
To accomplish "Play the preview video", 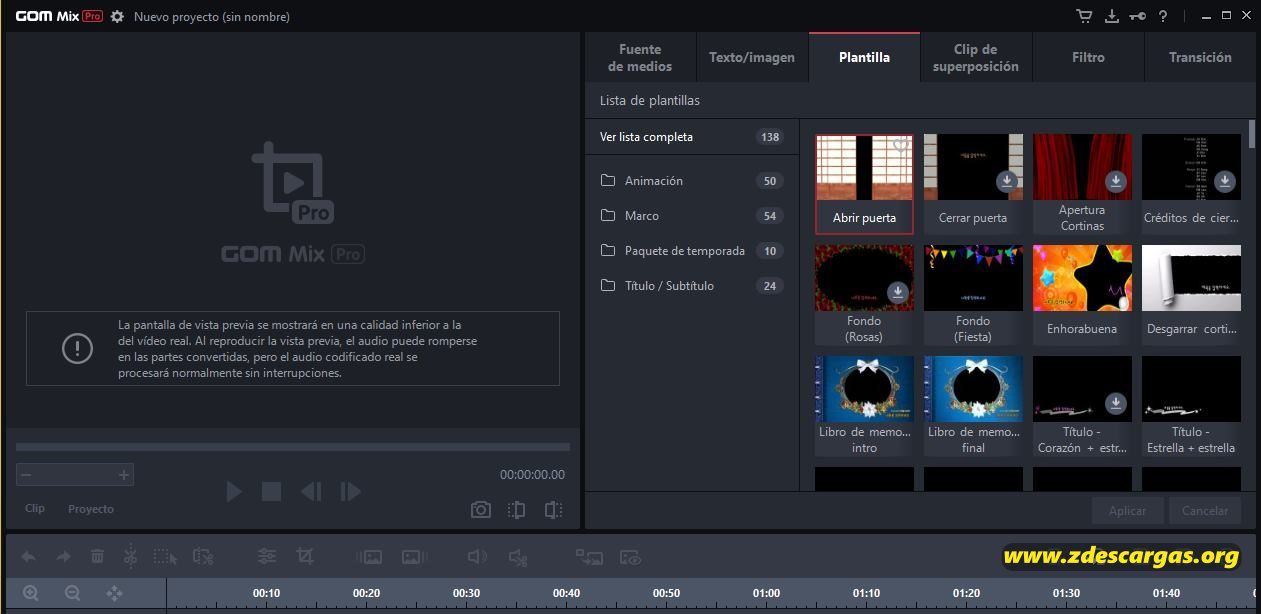I will [234, 491].
